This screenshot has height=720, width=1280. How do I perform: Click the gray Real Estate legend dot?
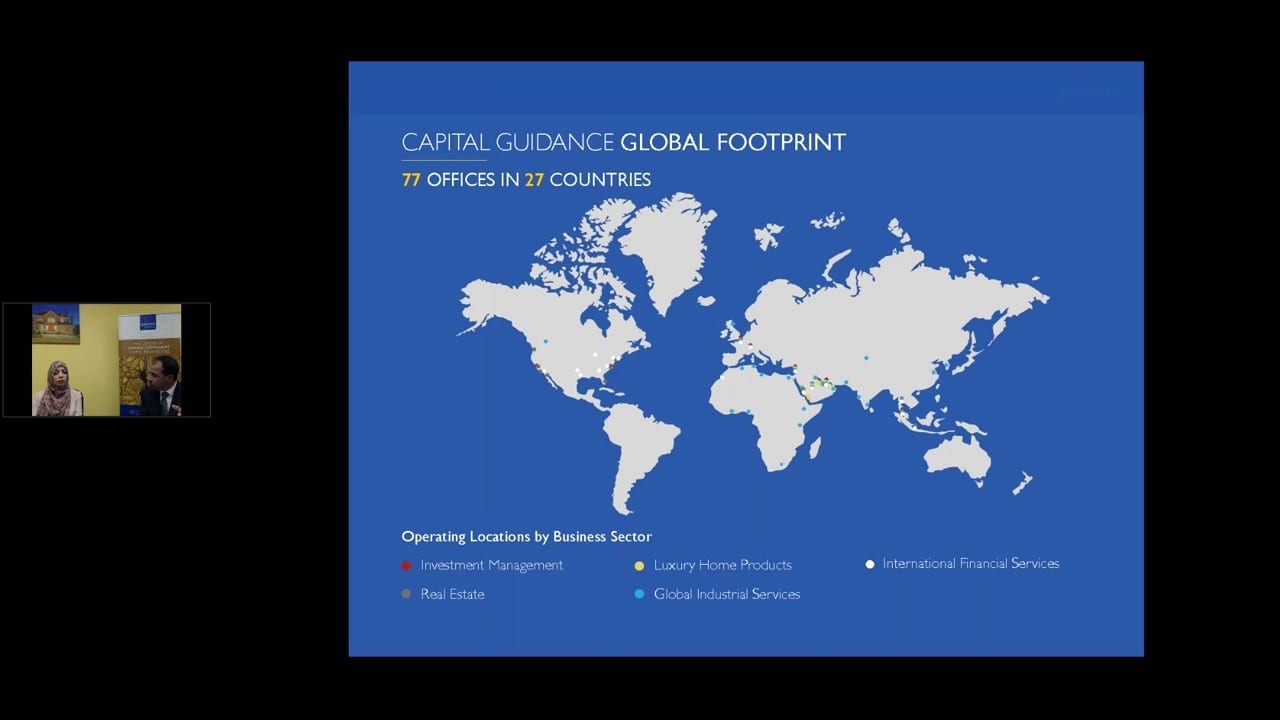tap(406, 594)
